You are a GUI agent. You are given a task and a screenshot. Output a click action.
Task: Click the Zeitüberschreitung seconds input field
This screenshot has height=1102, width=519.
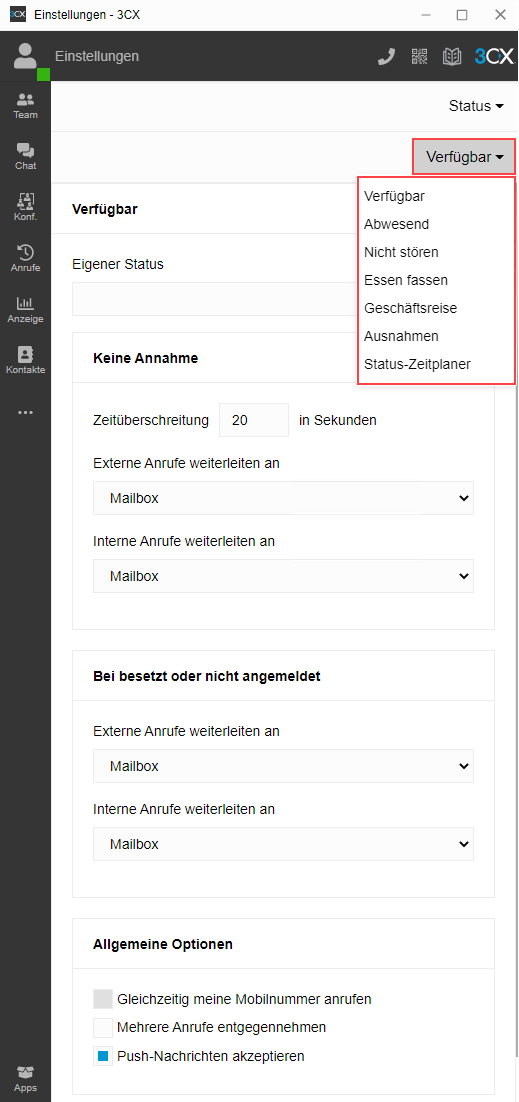tap(254, 420)
